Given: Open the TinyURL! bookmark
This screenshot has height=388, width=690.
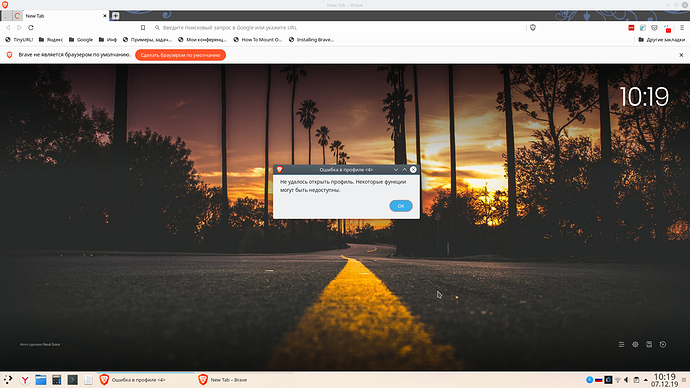Looking at the screenshot, I should point(19,40).
